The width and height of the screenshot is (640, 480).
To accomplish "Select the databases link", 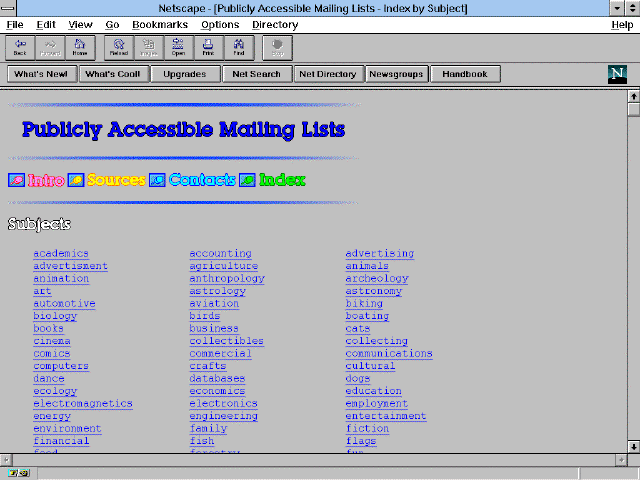I will pos(217,378).
